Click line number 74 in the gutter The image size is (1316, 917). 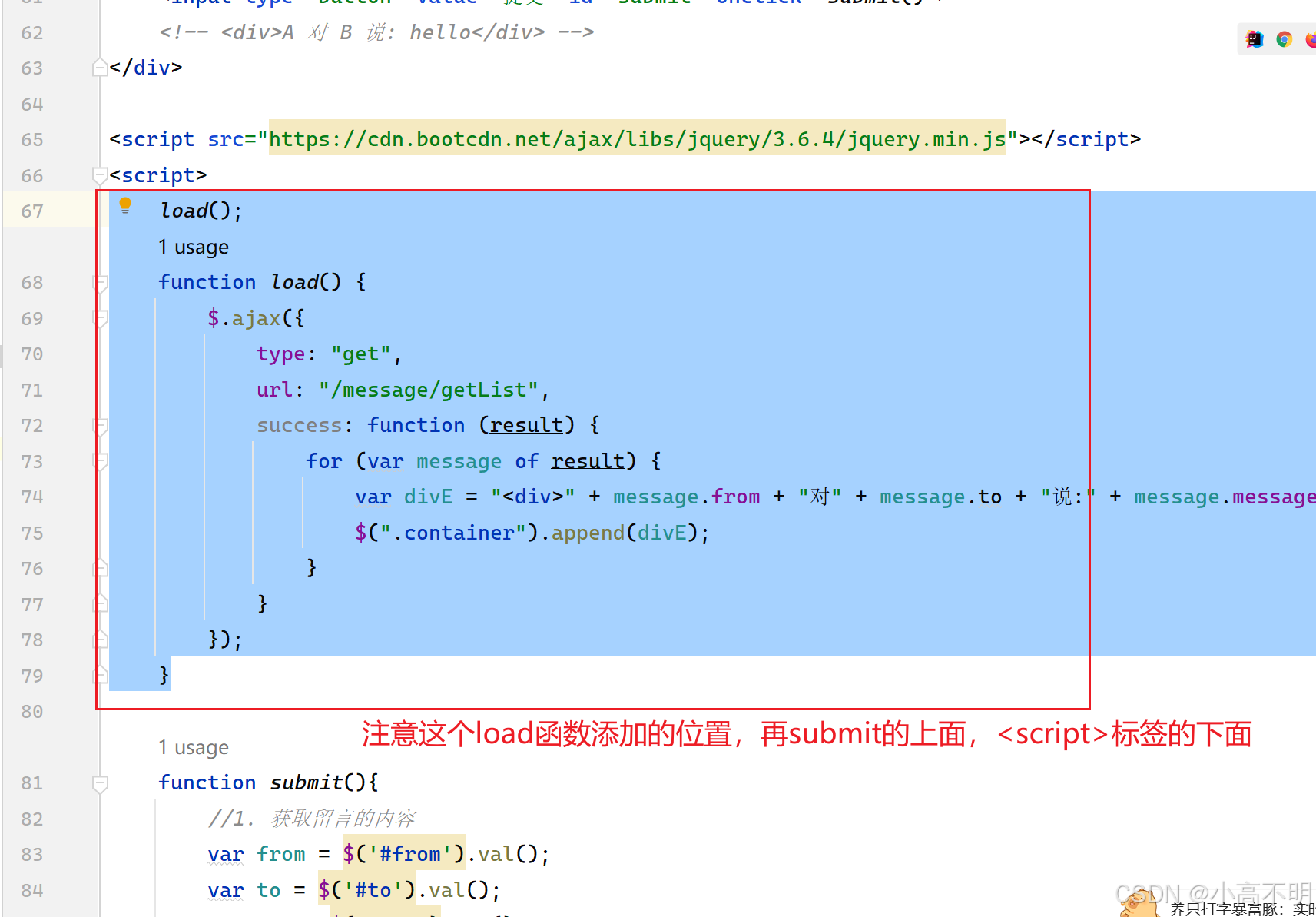tap(32, 497)
